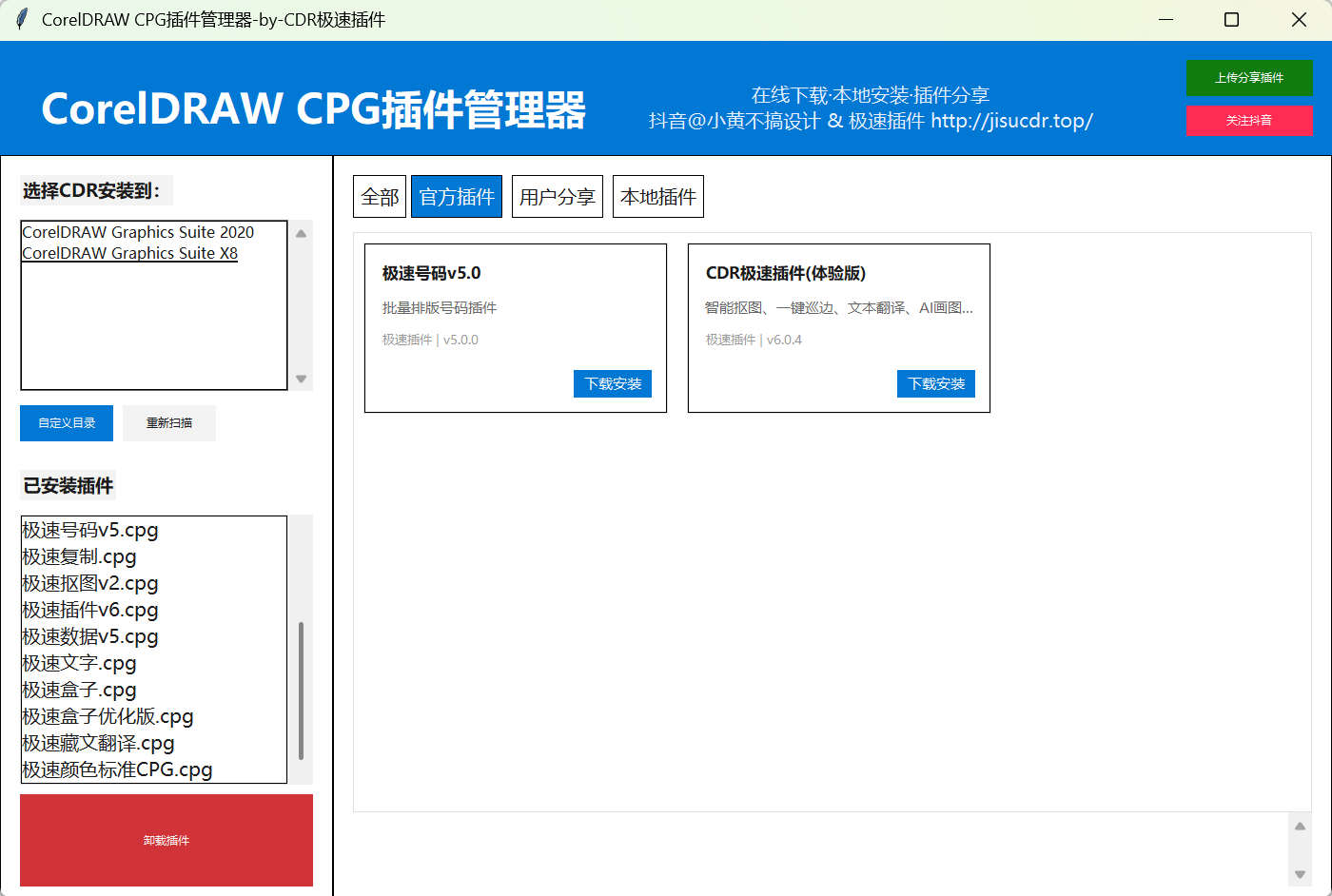1332x896 pixels.
Task: Click 自定义目录 to set custom directory
Action: click(x=66, y=422)
